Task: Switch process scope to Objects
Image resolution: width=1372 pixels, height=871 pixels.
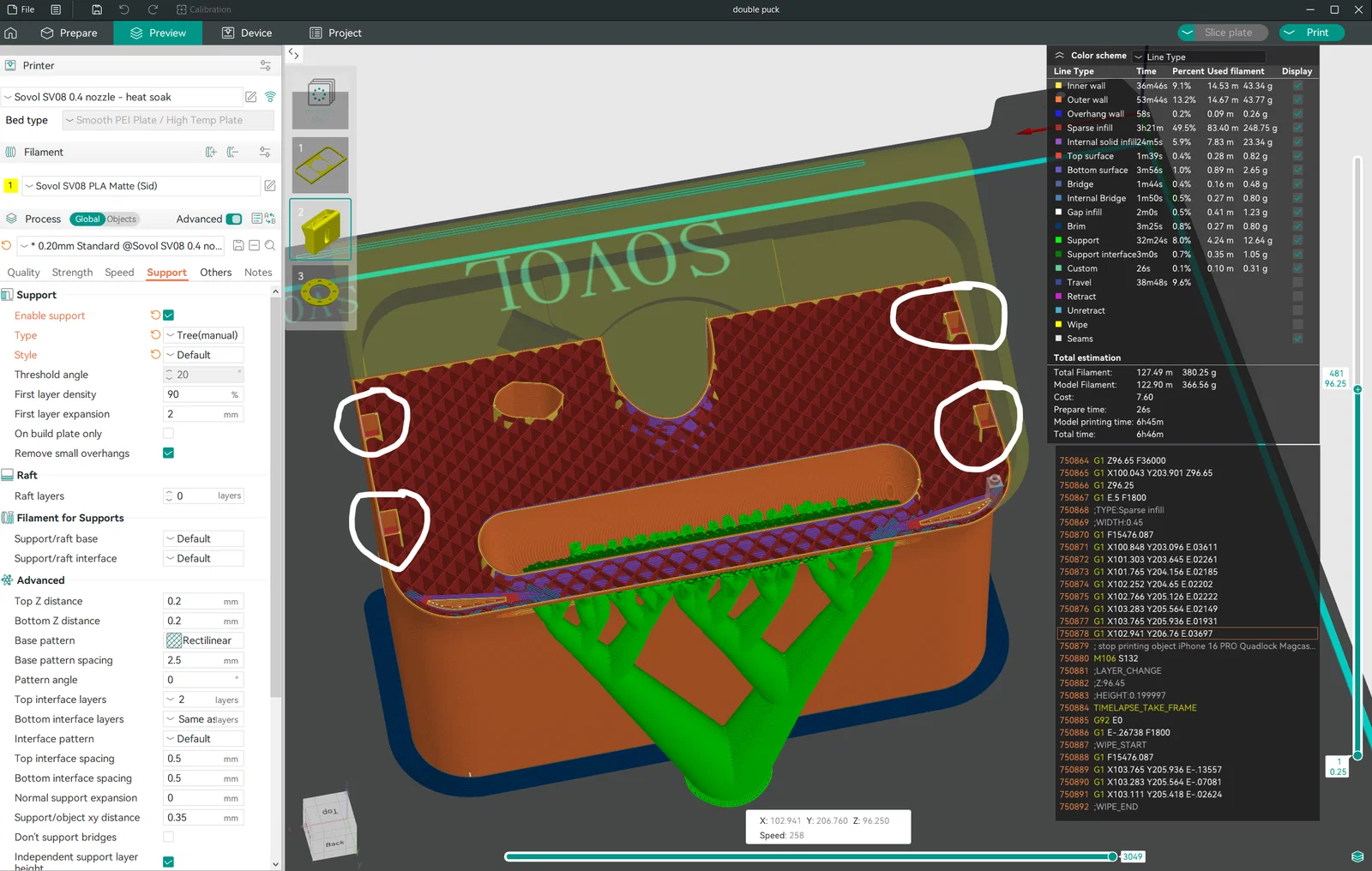Action: (x=122, y=219)
